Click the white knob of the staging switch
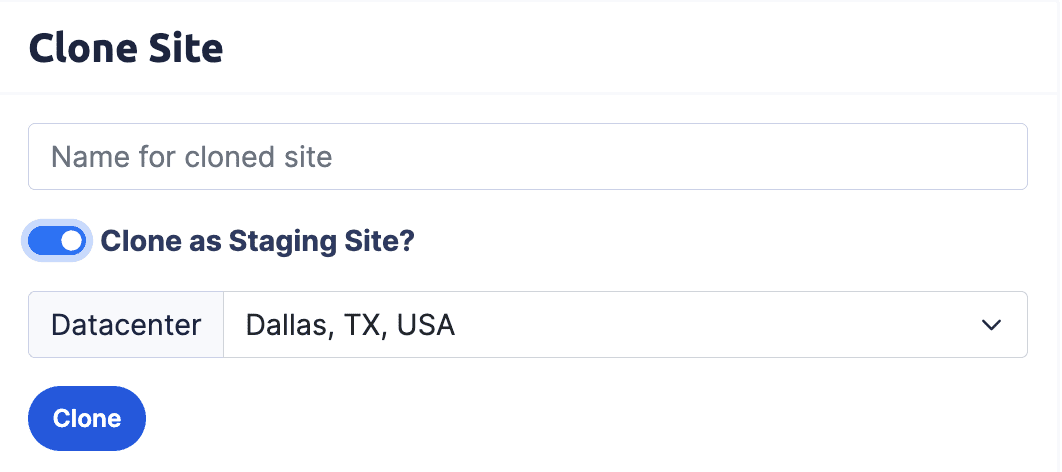The width and height of the screenshot is (1062, 472). [x=72, y=241]
